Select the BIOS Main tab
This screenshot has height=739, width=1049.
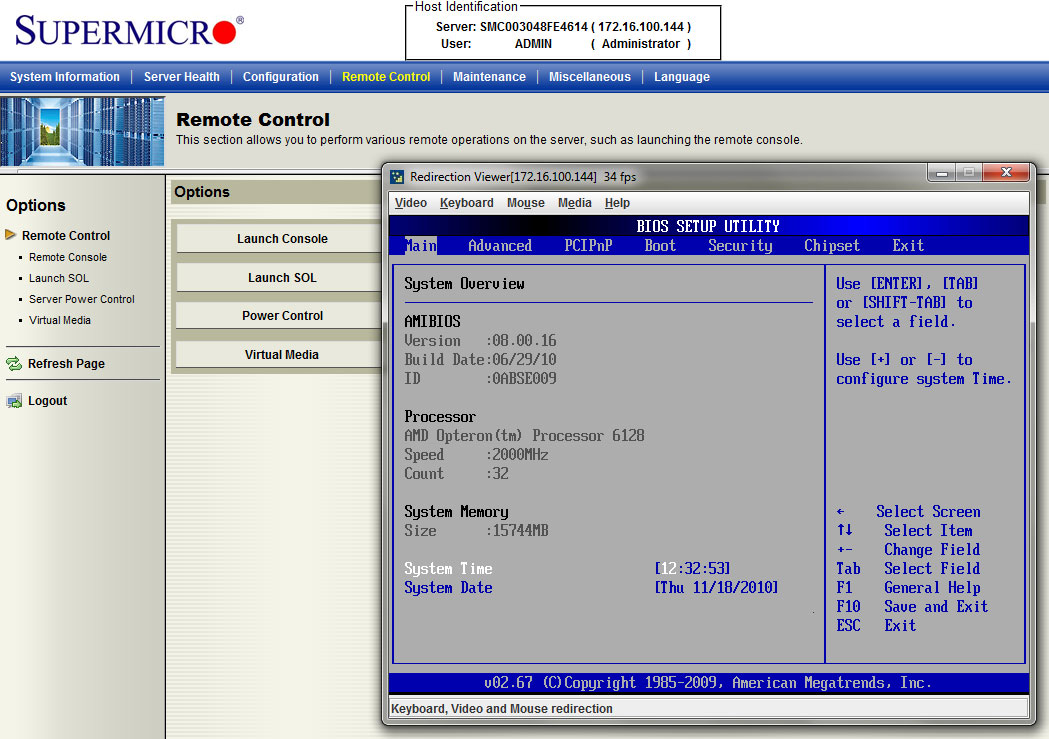421,245
